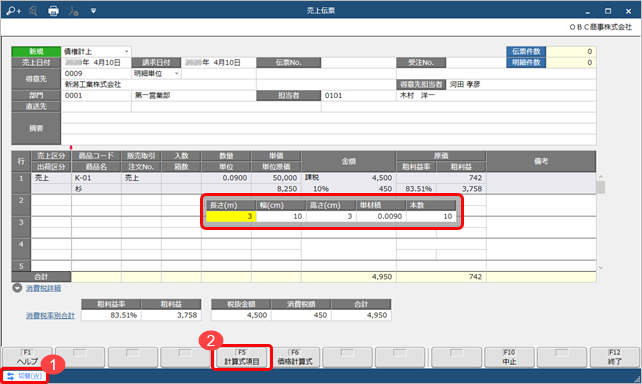Click the F1 ヘルプ button

tap(27, 357)
